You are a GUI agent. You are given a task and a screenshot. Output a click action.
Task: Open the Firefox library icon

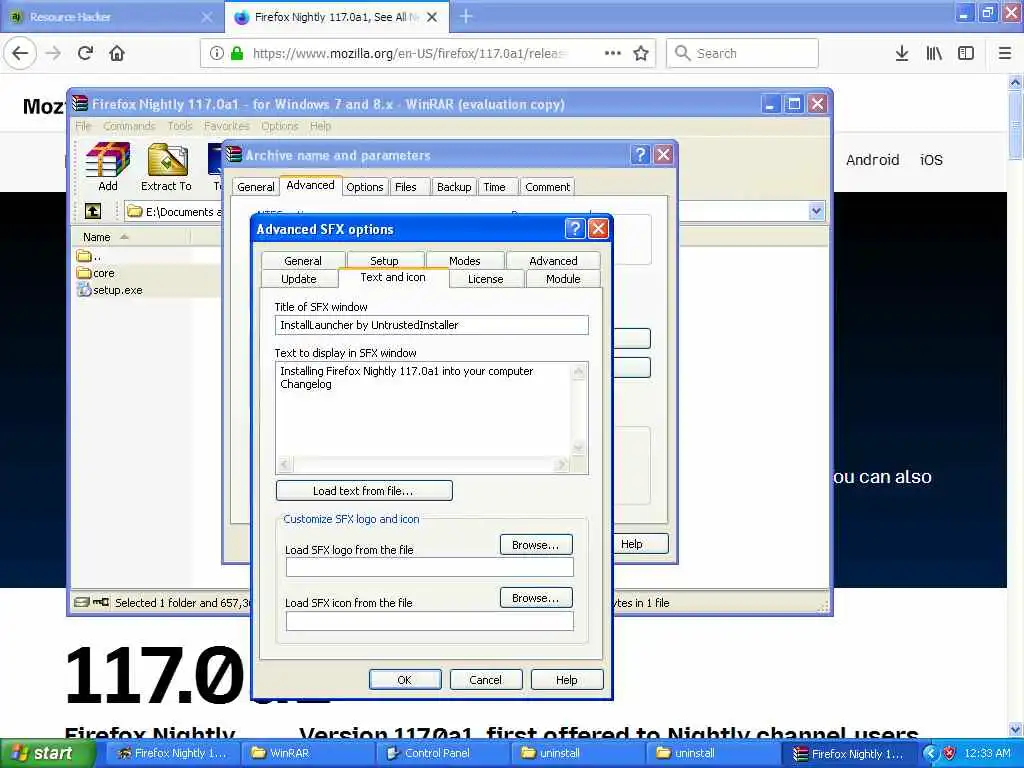tap(934, 53)
